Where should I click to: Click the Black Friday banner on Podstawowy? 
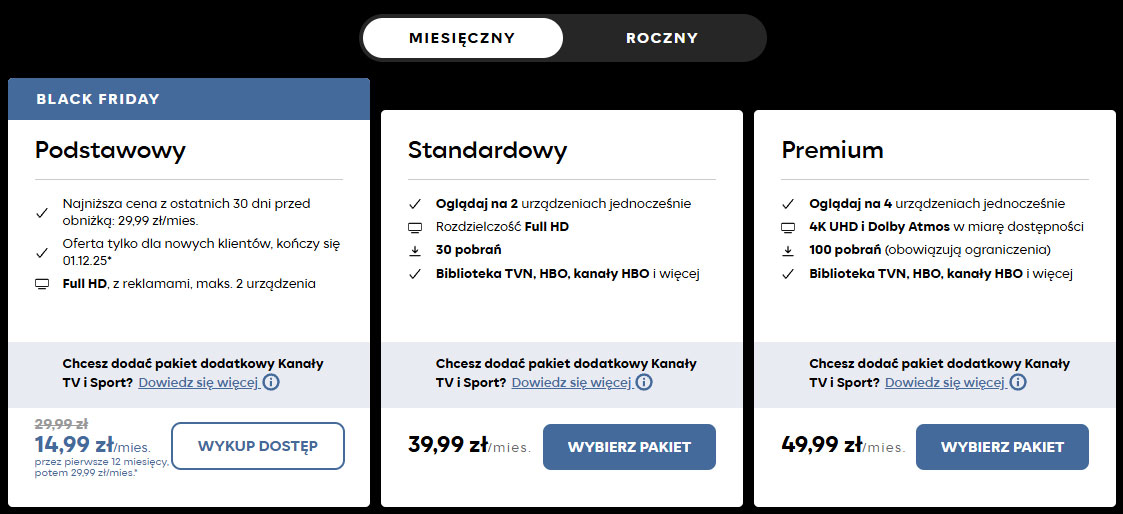pos(189,99)
